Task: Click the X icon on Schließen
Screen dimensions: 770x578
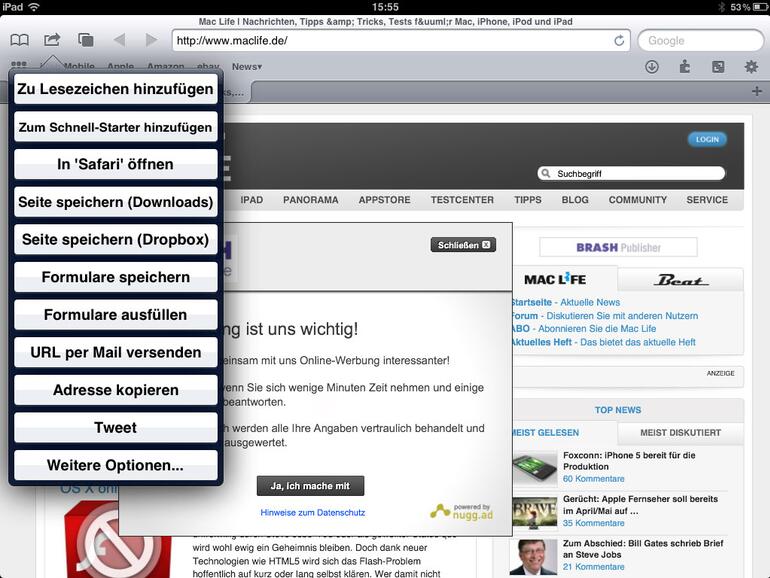Action: tap(486, 245)
